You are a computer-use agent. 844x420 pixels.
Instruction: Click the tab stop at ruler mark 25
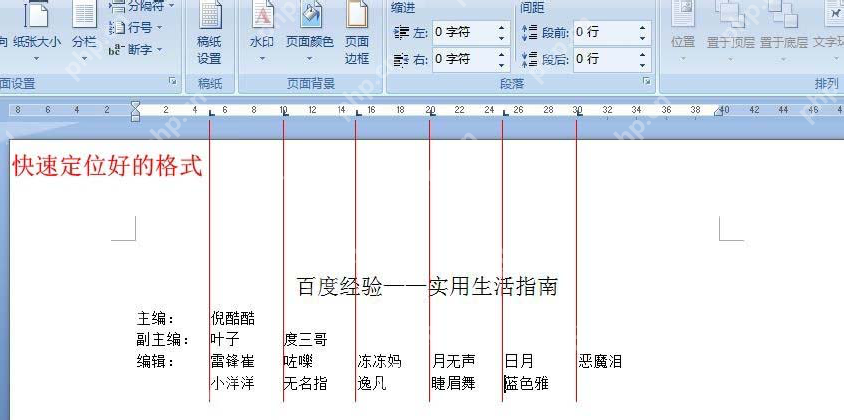(505, 113)
